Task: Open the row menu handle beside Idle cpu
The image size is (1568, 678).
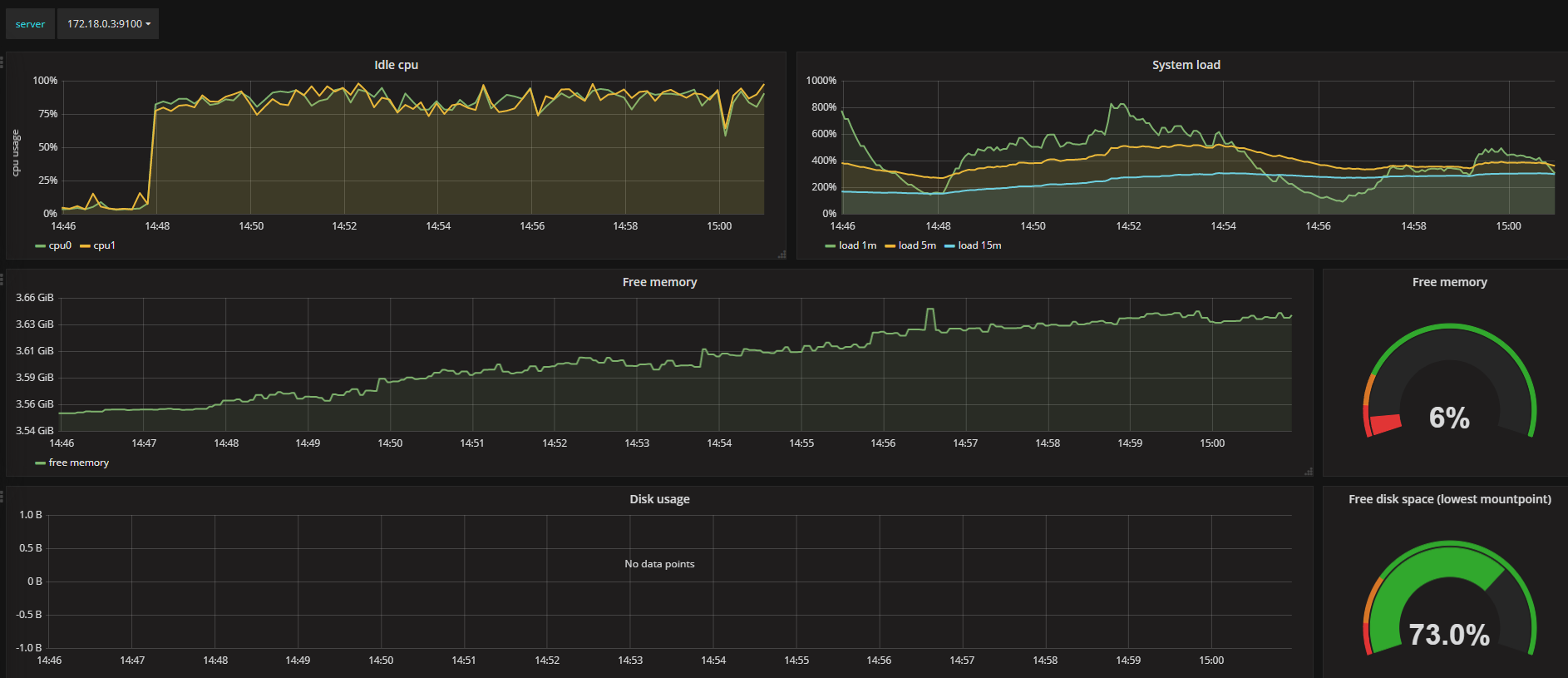Action: coord(2,62)
